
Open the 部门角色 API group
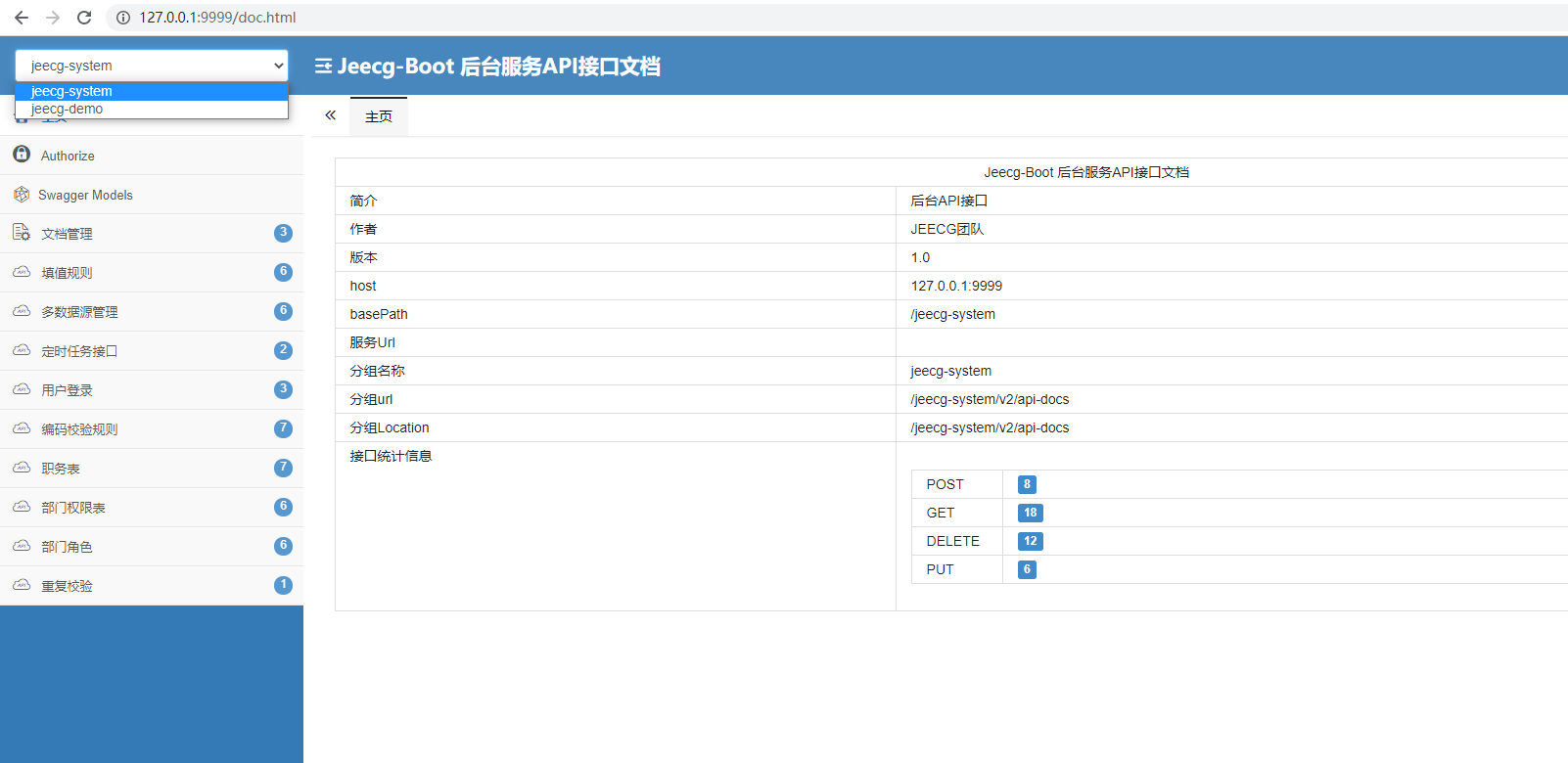click(x=152, y=547)
